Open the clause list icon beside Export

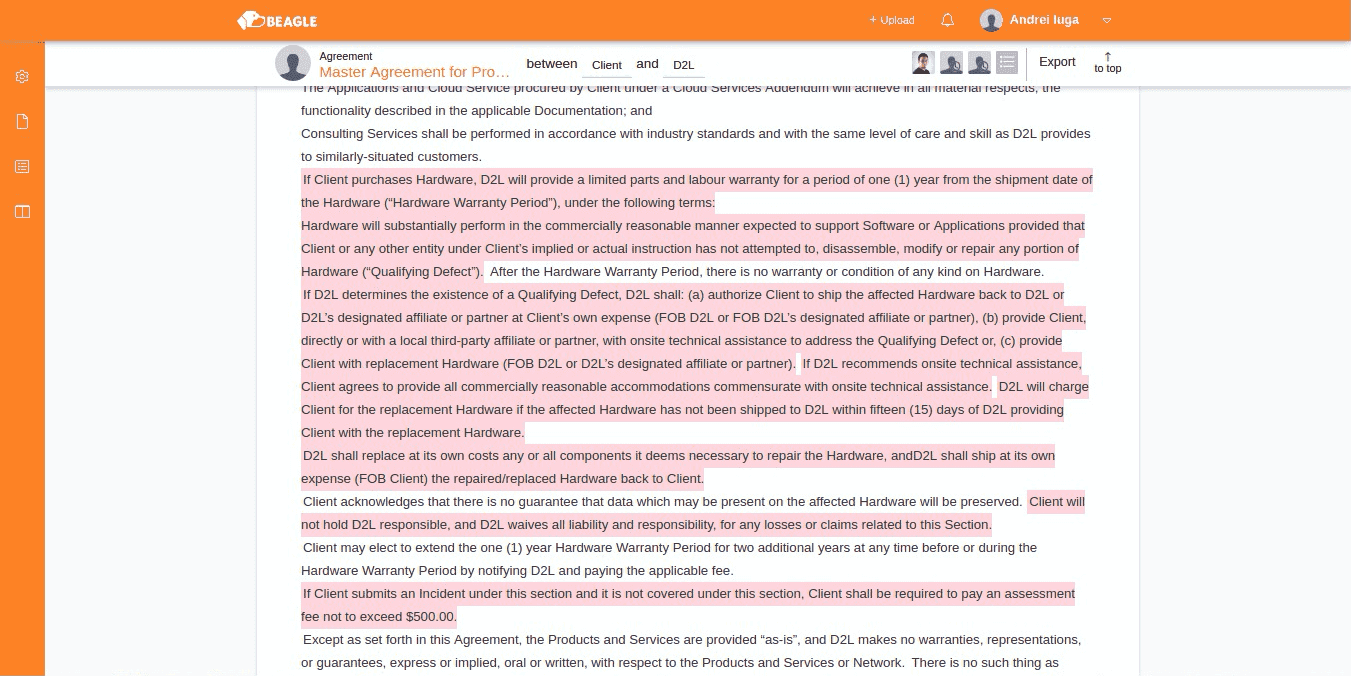point(1007,63)
